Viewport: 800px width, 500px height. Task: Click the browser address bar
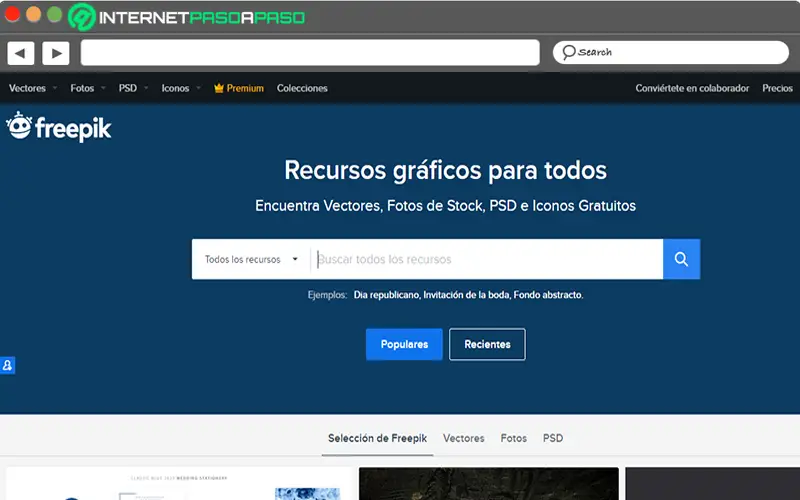(310, 53)
